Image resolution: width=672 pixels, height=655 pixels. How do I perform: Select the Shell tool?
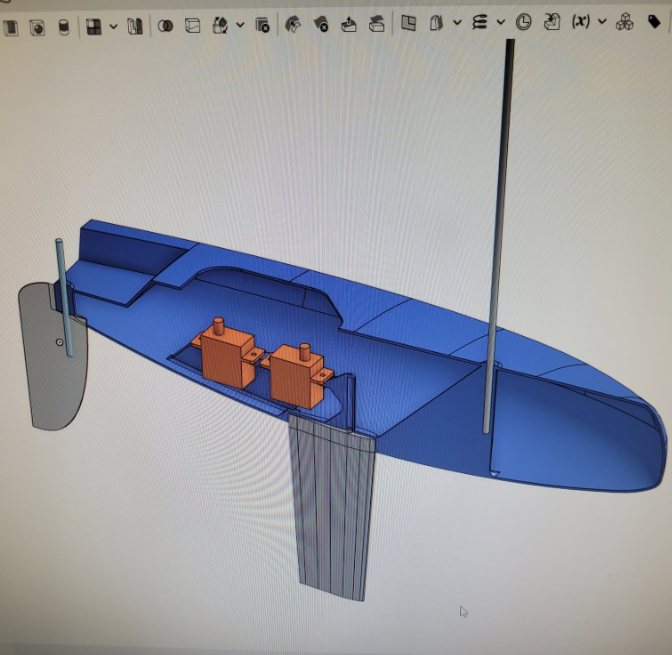(x=11, y=27)
